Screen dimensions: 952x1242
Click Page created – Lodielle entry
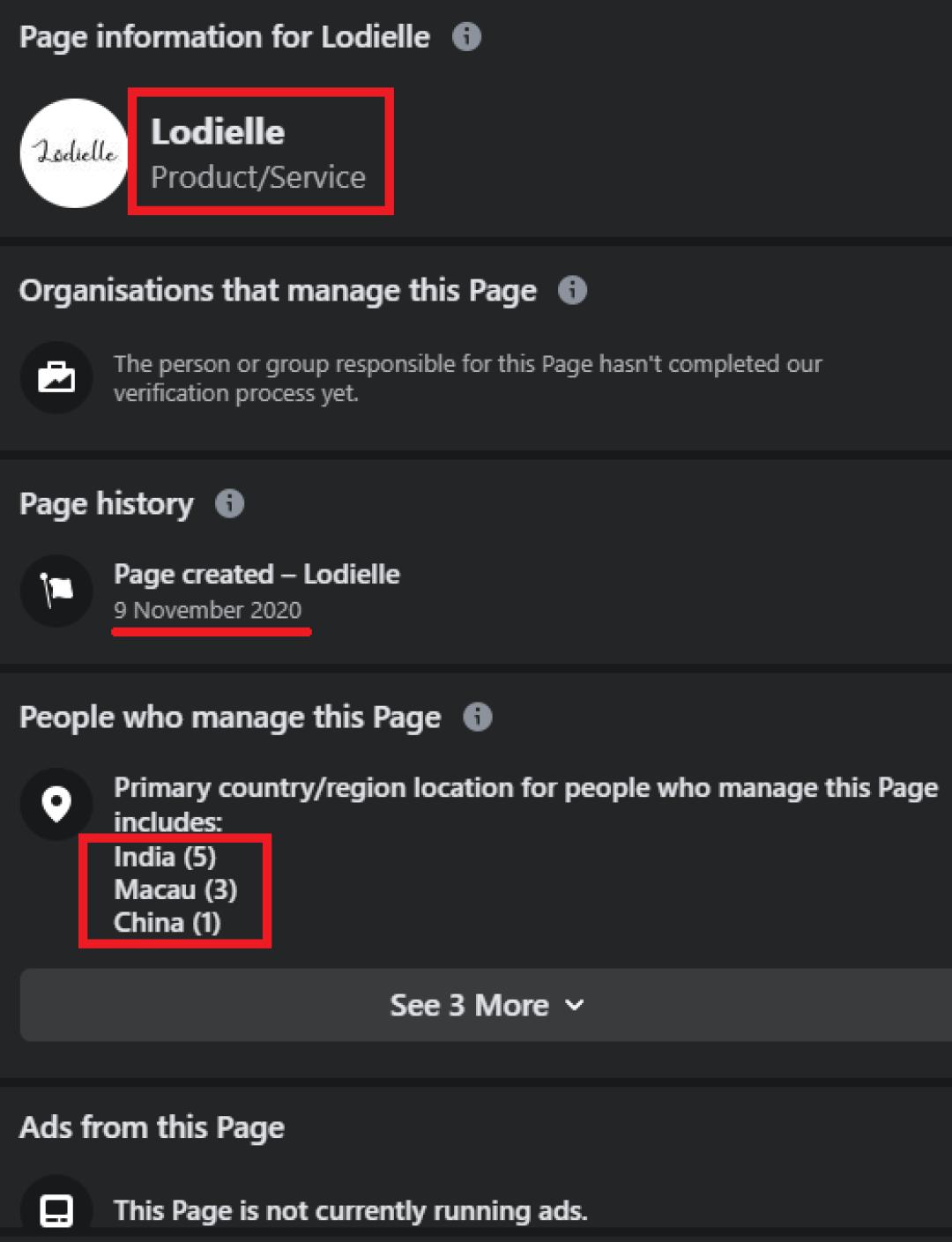(x=257, y=574)
